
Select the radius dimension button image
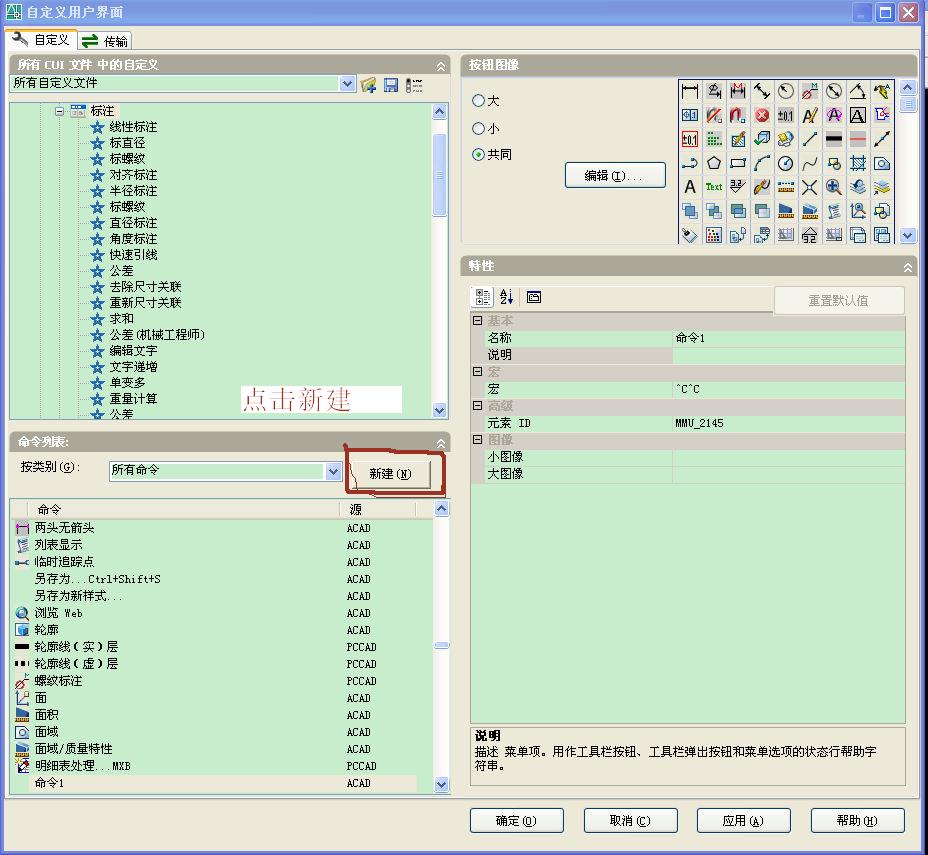point(785,91)
